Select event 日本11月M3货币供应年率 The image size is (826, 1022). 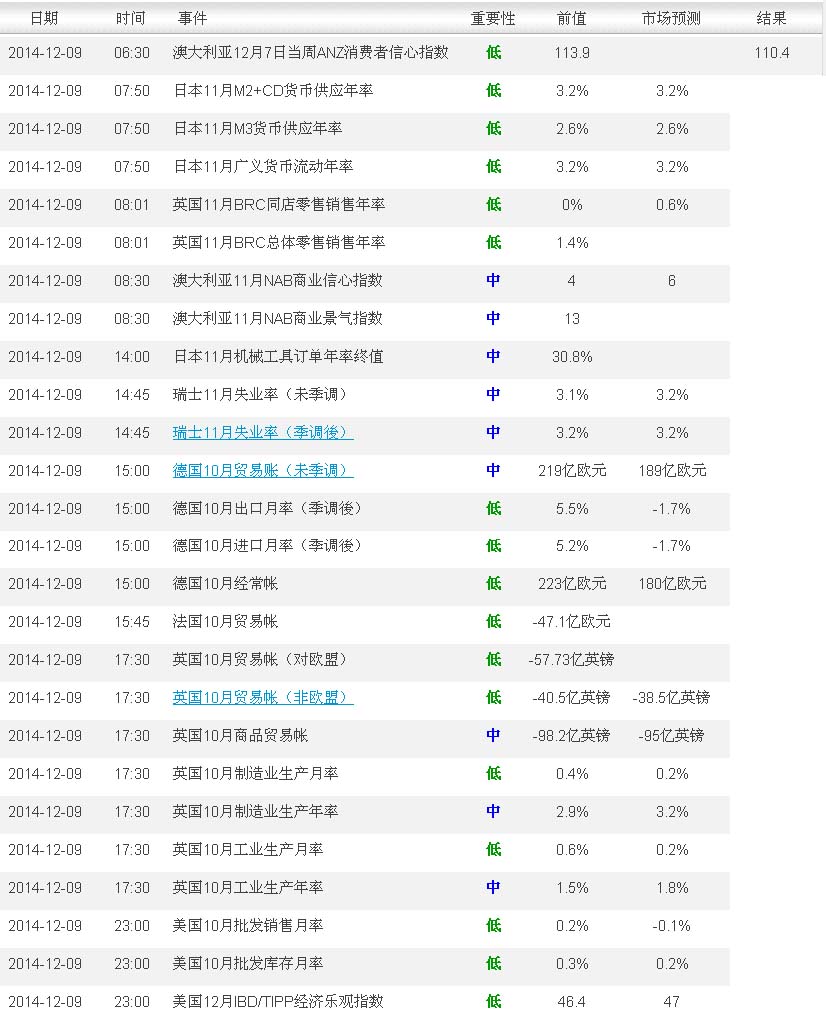[x=258, y=128]
